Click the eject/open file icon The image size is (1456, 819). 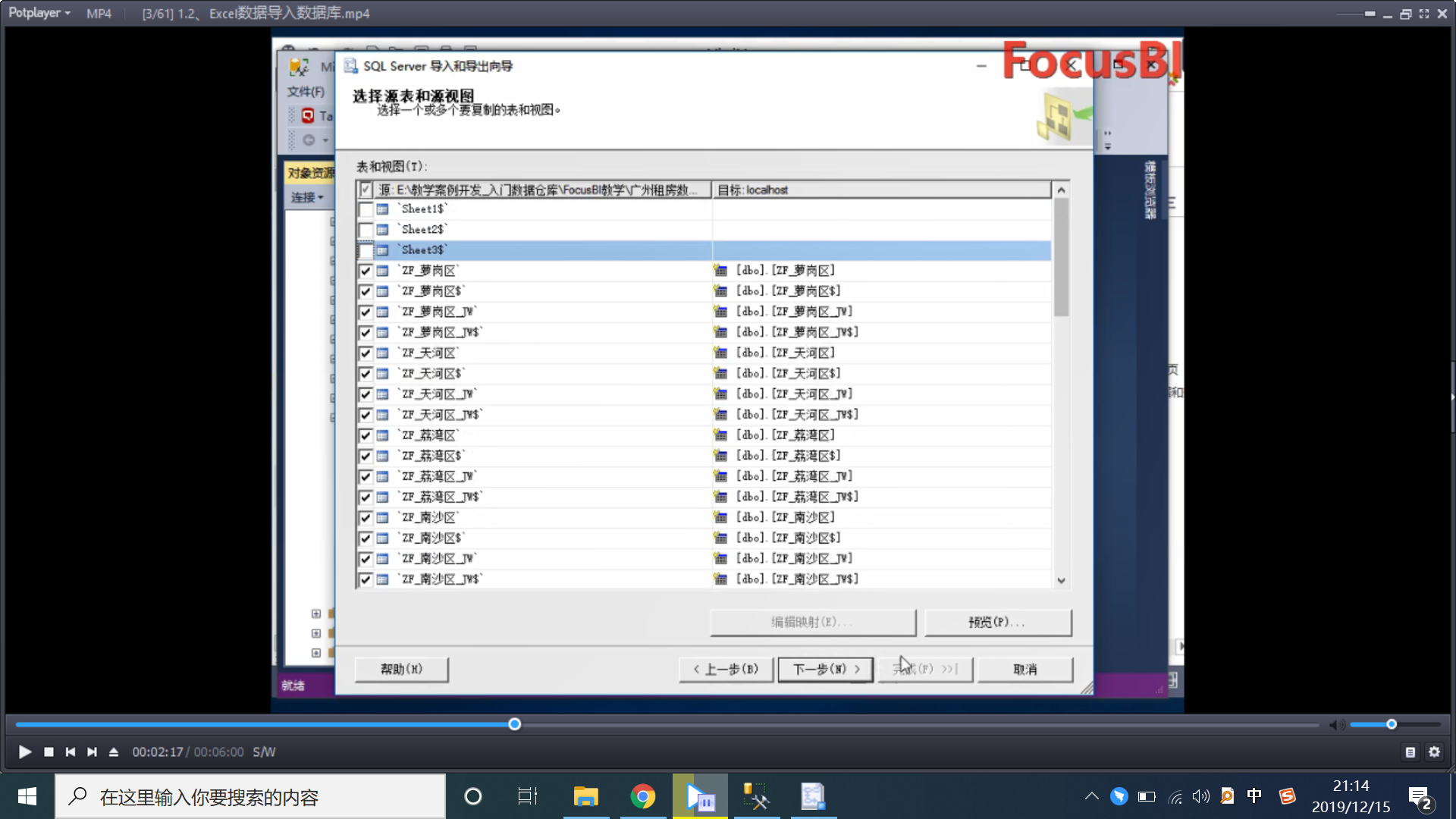coord(114,752)
